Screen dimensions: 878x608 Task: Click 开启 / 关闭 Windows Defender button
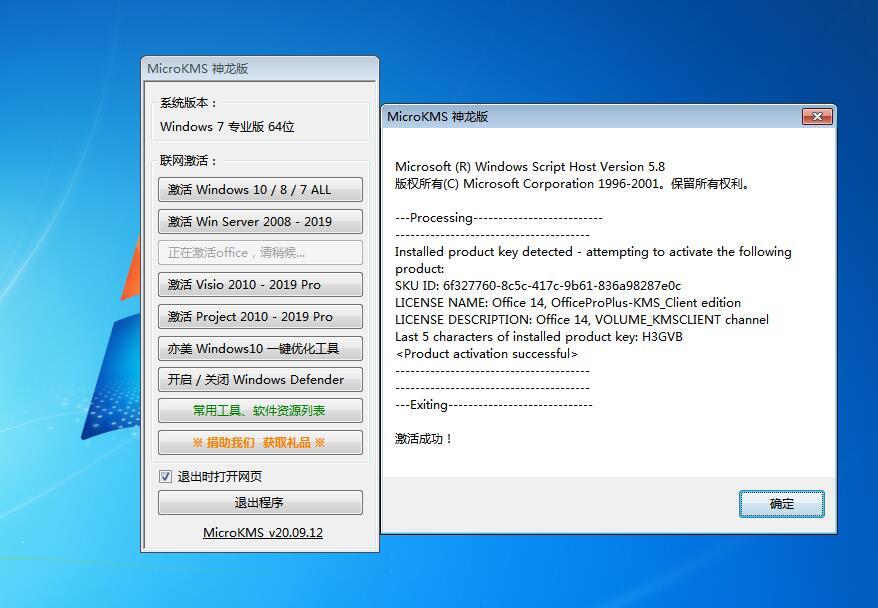[260, 380]
